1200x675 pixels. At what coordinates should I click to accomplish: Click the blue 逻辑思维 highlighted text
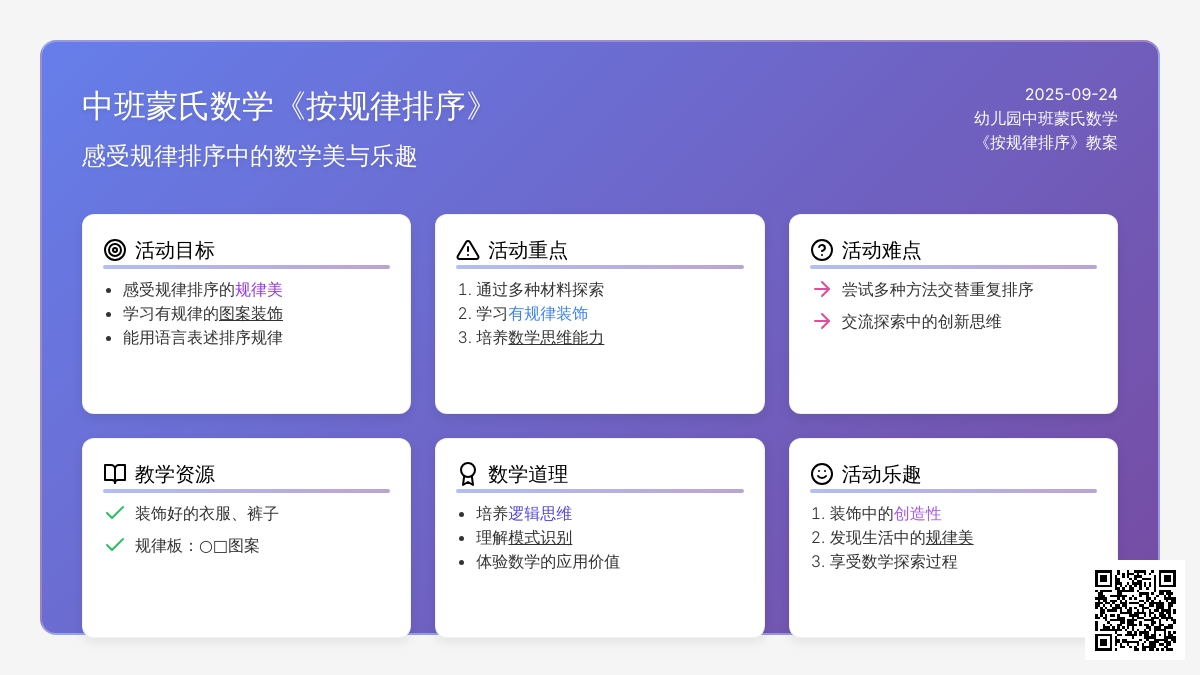(540, 514)
